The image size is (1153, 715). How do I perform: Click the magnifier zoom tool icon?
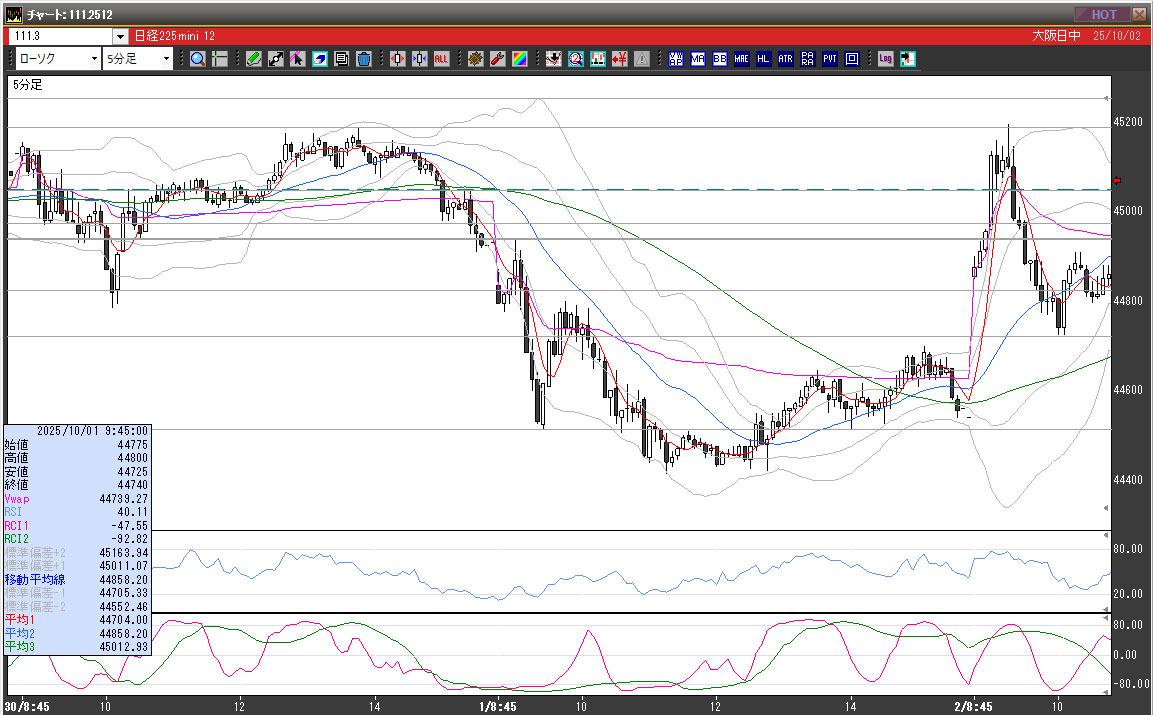(x=198, y=59)
